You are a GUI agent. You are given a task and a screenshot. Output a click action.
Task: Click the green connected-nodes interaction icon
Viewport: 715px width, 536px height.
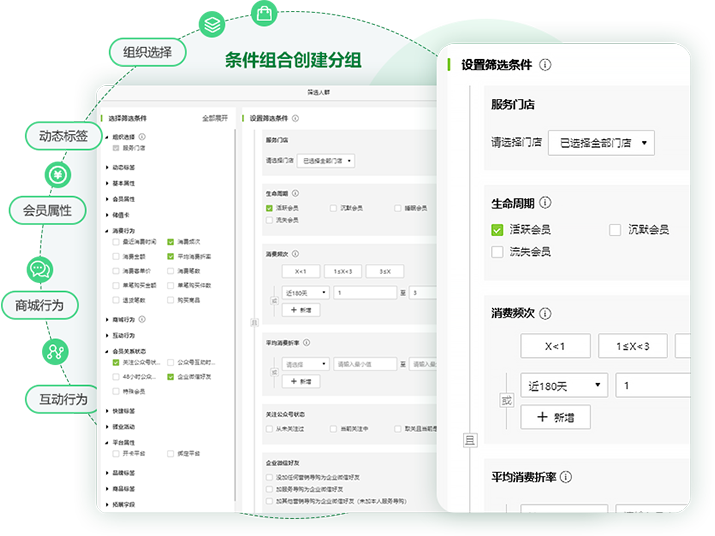pos(55,352)
